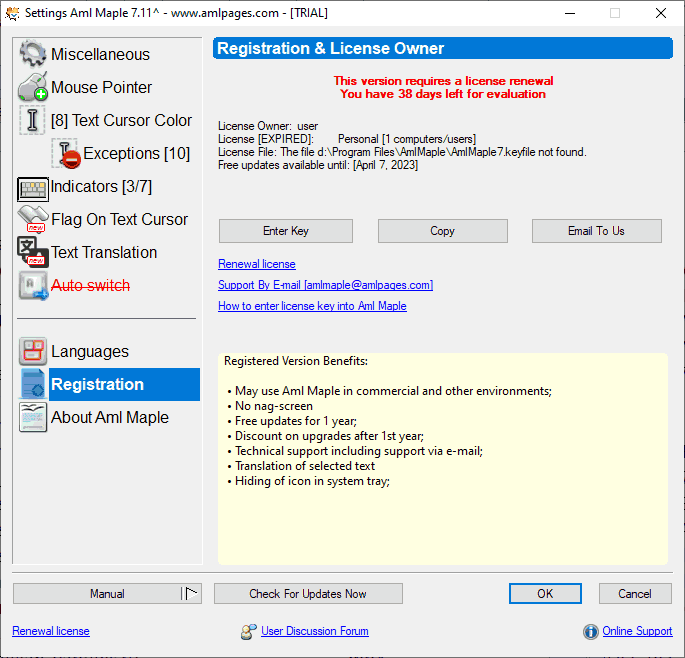
Task: Open the Languages section
Action: tap(90, 351)
